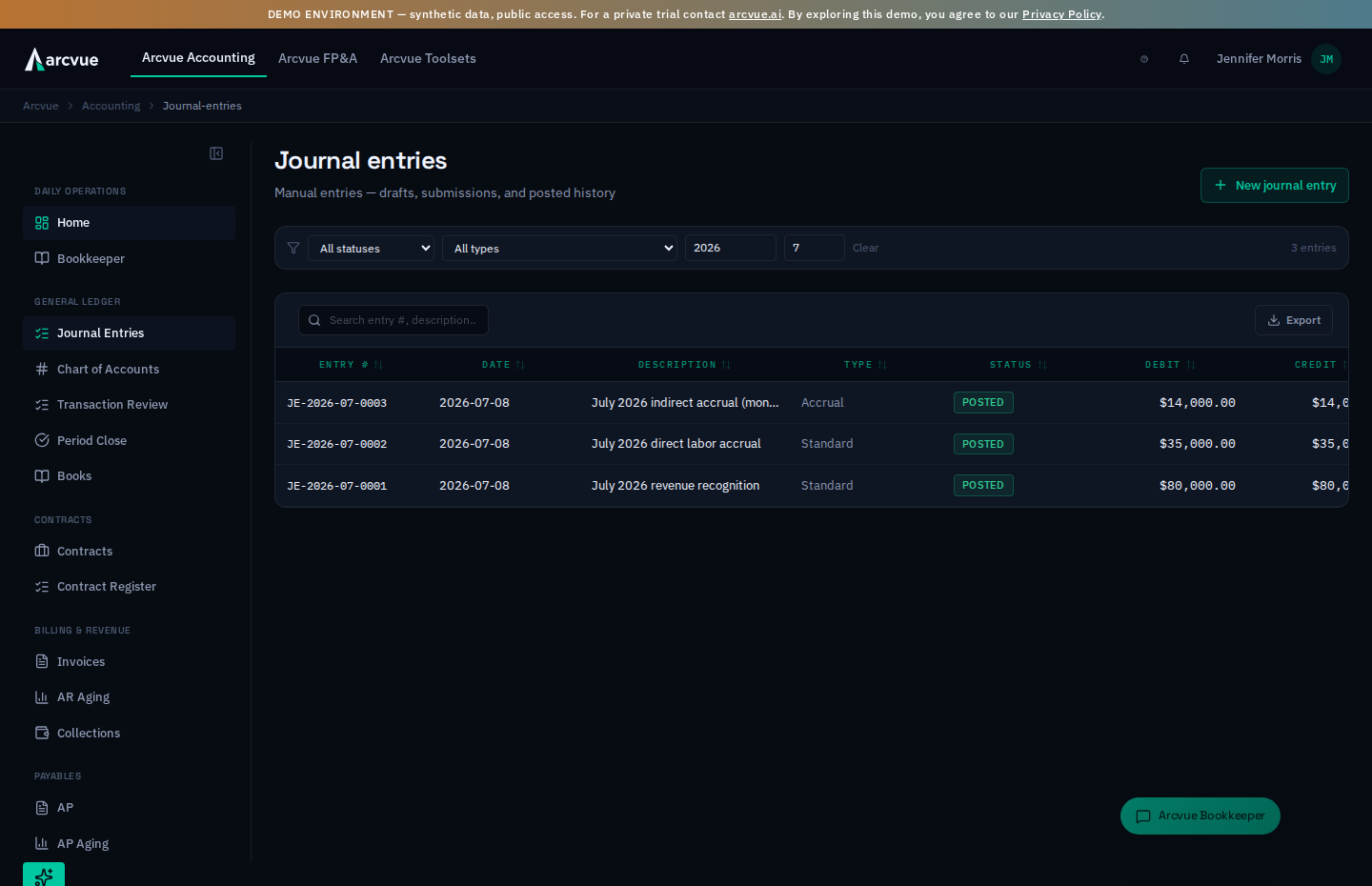The height and width of the screenshot is (886, 1372).
Task: Sort by Description column
Action: [x=684, y=365]
